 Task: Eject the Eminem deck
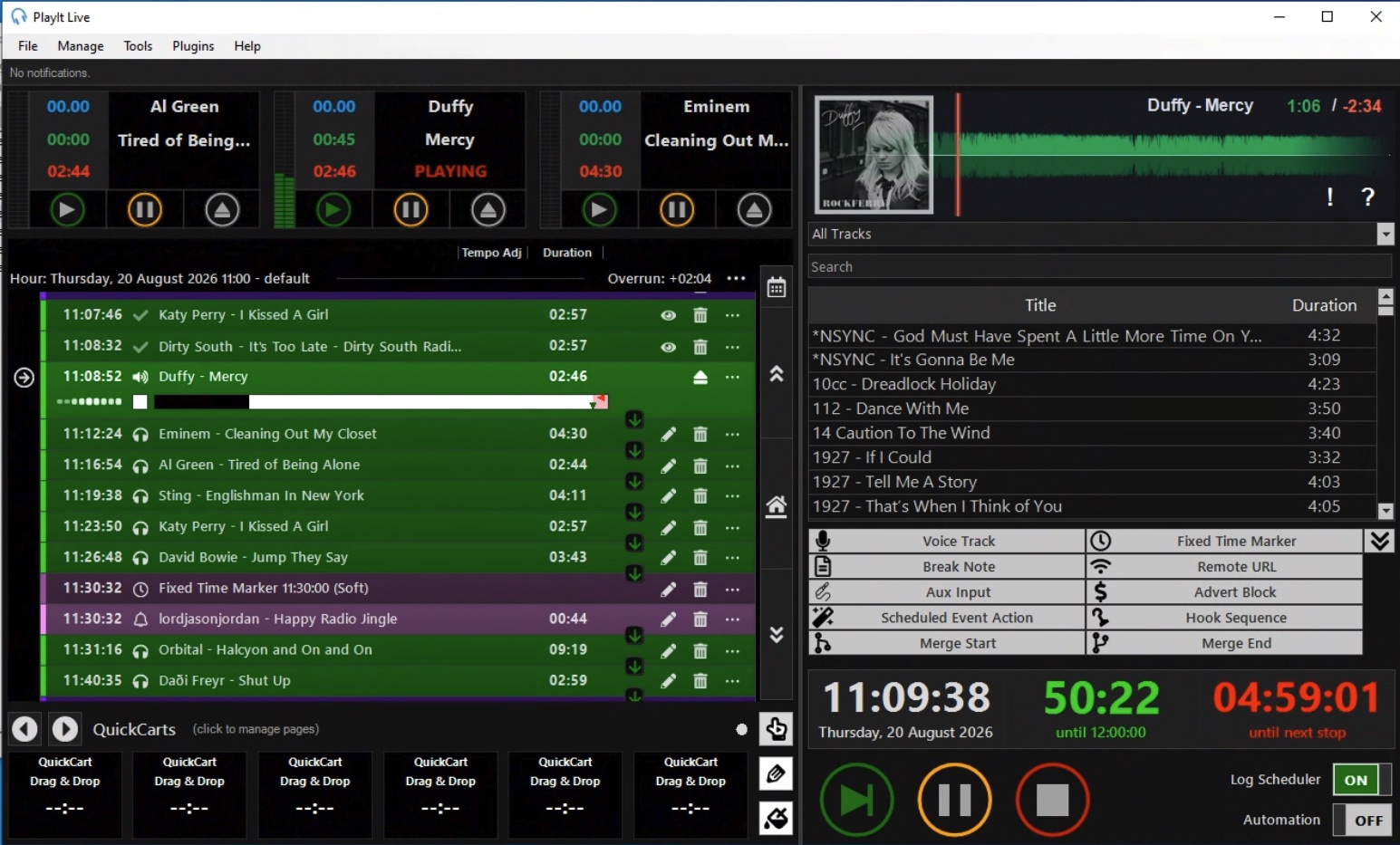tap(754, 210)
